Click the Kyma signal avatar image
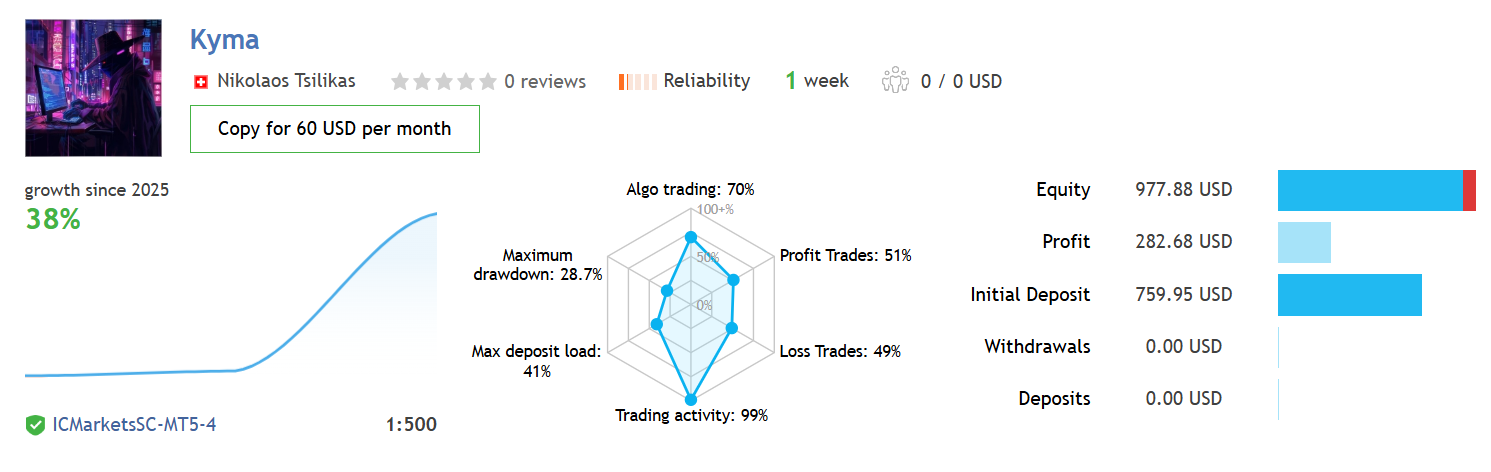This screenshot has height=472, width=1491. [93, 87]
